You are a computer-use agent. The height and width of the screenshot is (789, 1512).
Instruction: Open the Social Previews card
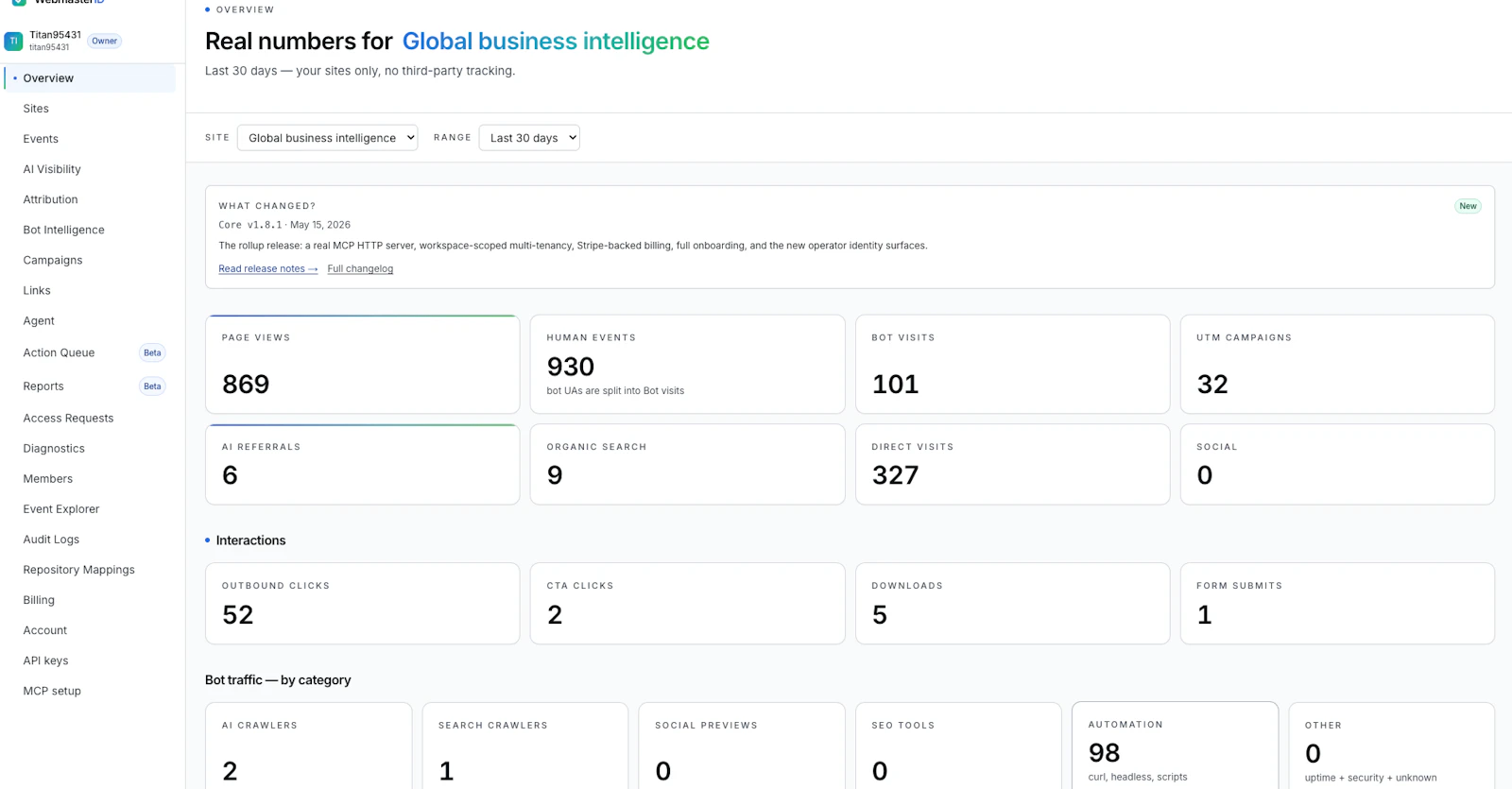pos(742,746)
